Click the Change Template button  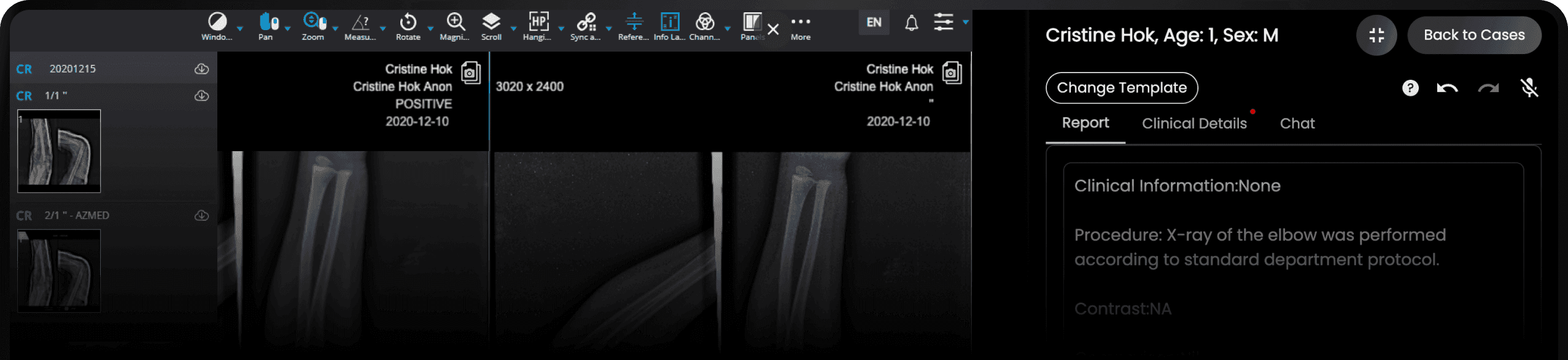tap(1122, 88)
